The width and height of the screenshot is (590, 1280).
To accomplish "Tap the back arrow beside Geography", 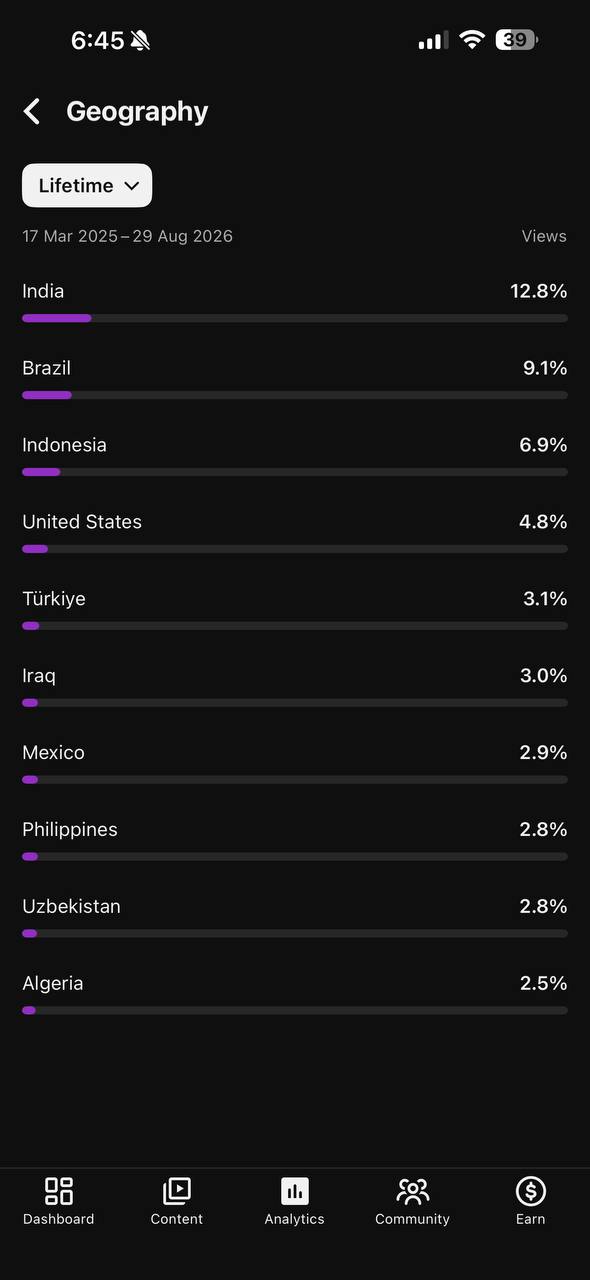I will [32, 111].
